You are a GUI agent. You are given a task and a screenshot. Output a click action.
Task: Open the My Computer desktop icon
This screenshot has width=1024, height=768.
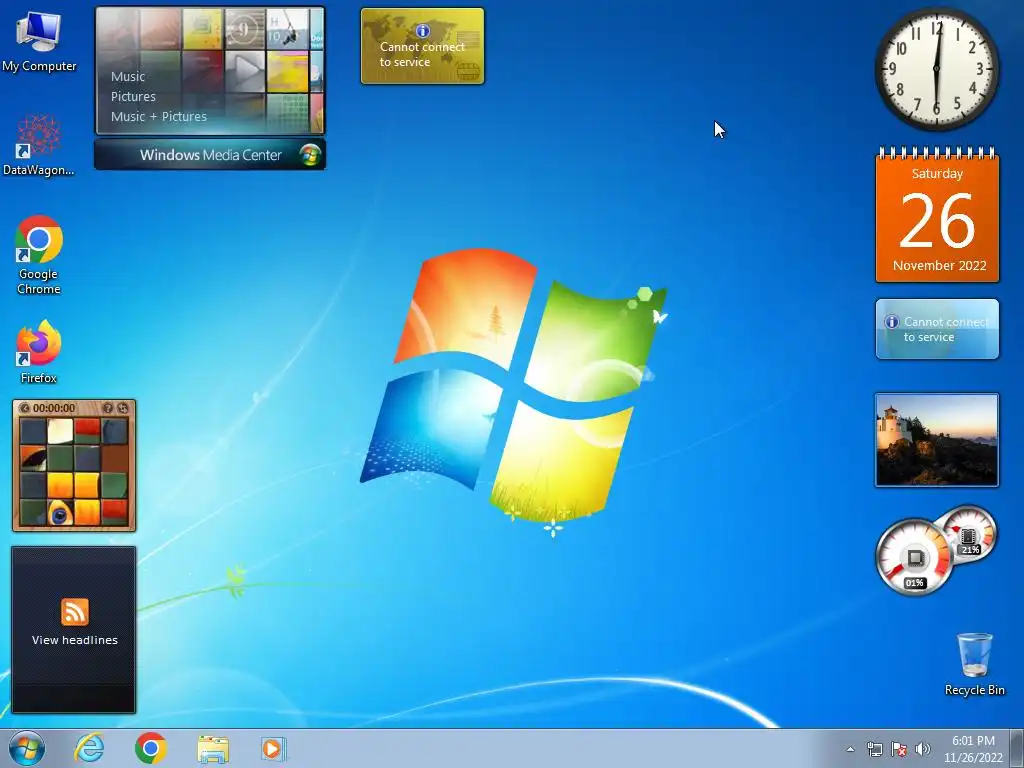click(39, 42)
